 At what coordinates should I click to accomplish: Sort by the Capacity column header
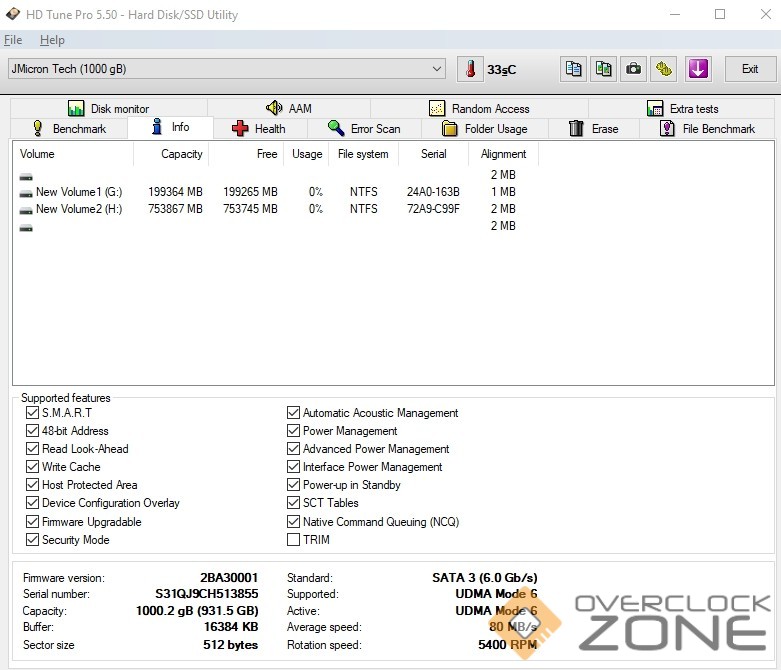tap(171, 154)
